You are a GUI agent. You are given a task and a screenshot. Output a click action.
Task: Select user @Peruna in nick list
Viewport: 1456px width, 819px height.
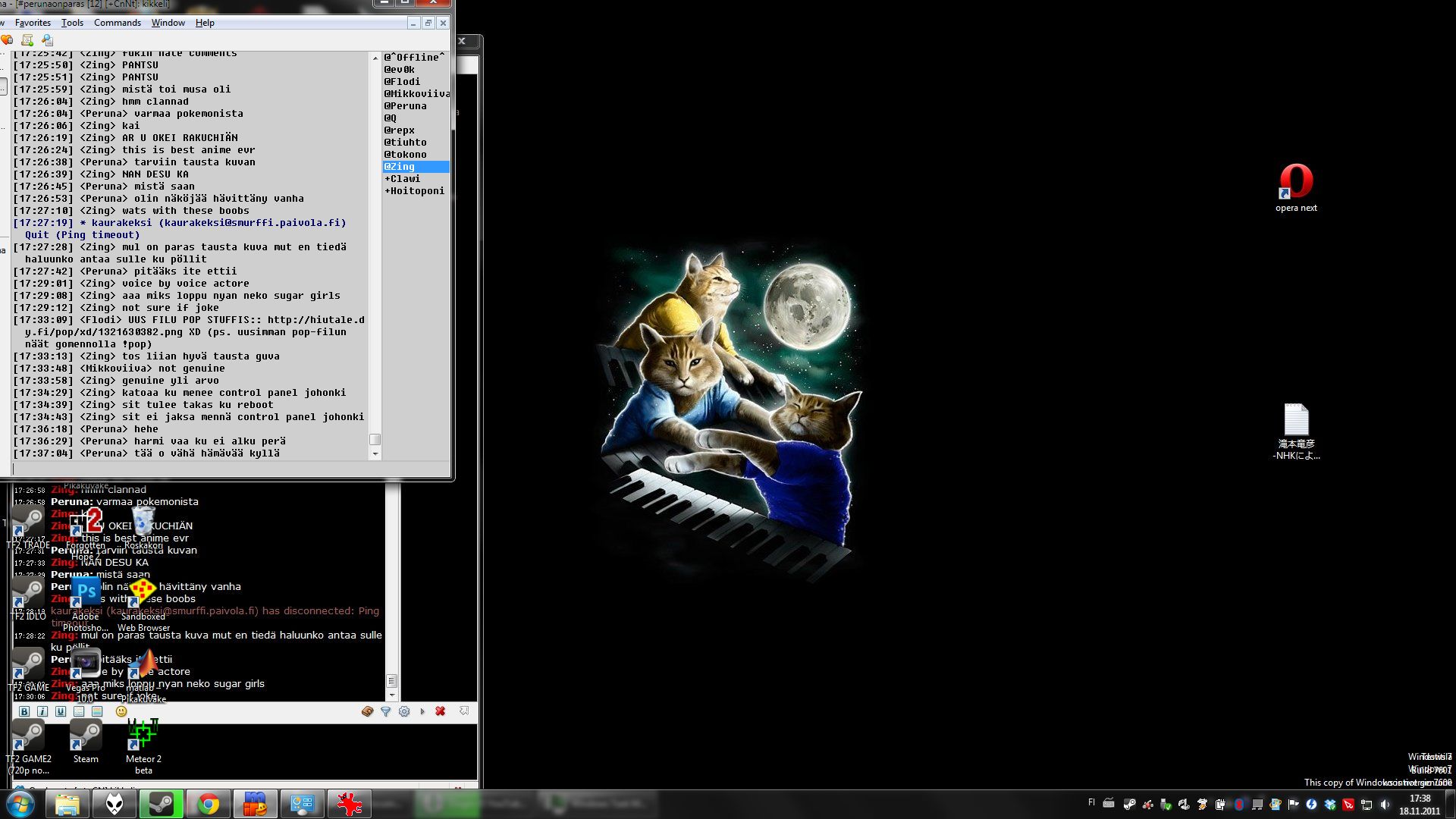click(x=406, y=106)
